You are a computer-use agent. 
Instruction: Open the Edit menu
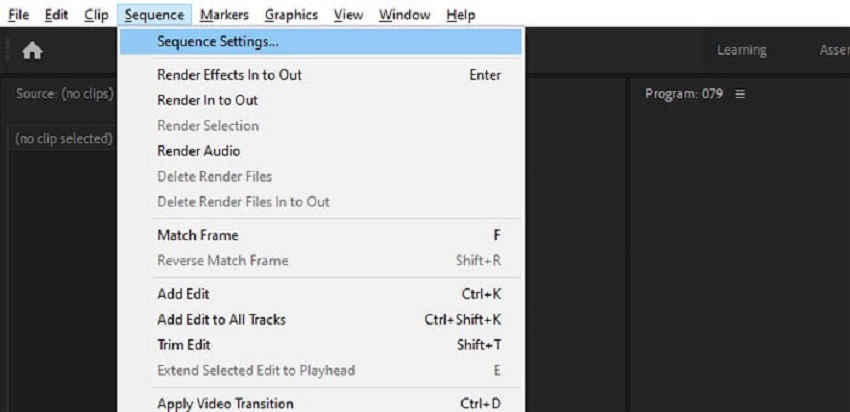[x=56, y=15]
